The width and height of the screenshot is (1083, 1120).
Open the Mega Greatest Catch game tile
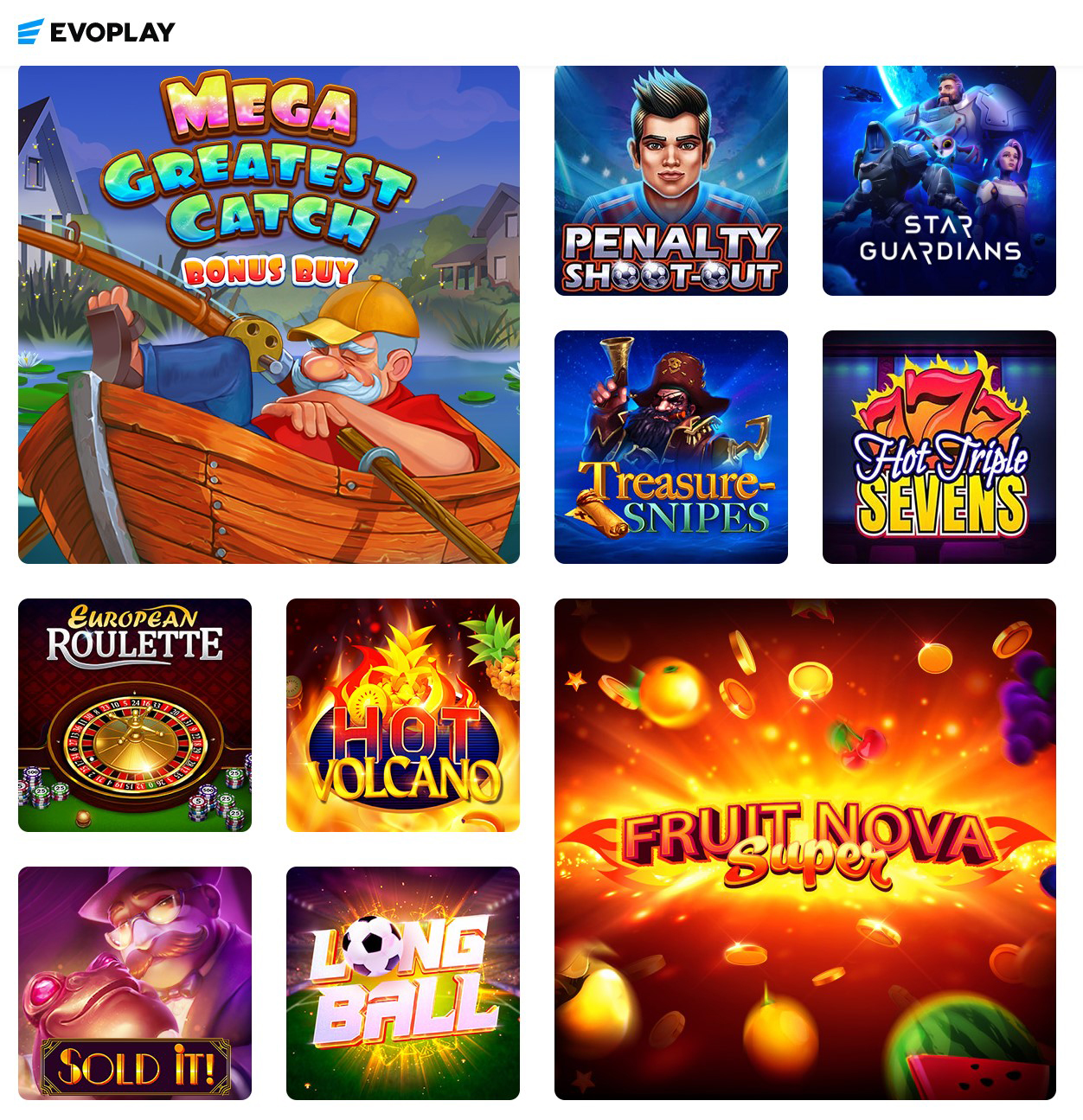click(269, 315)
